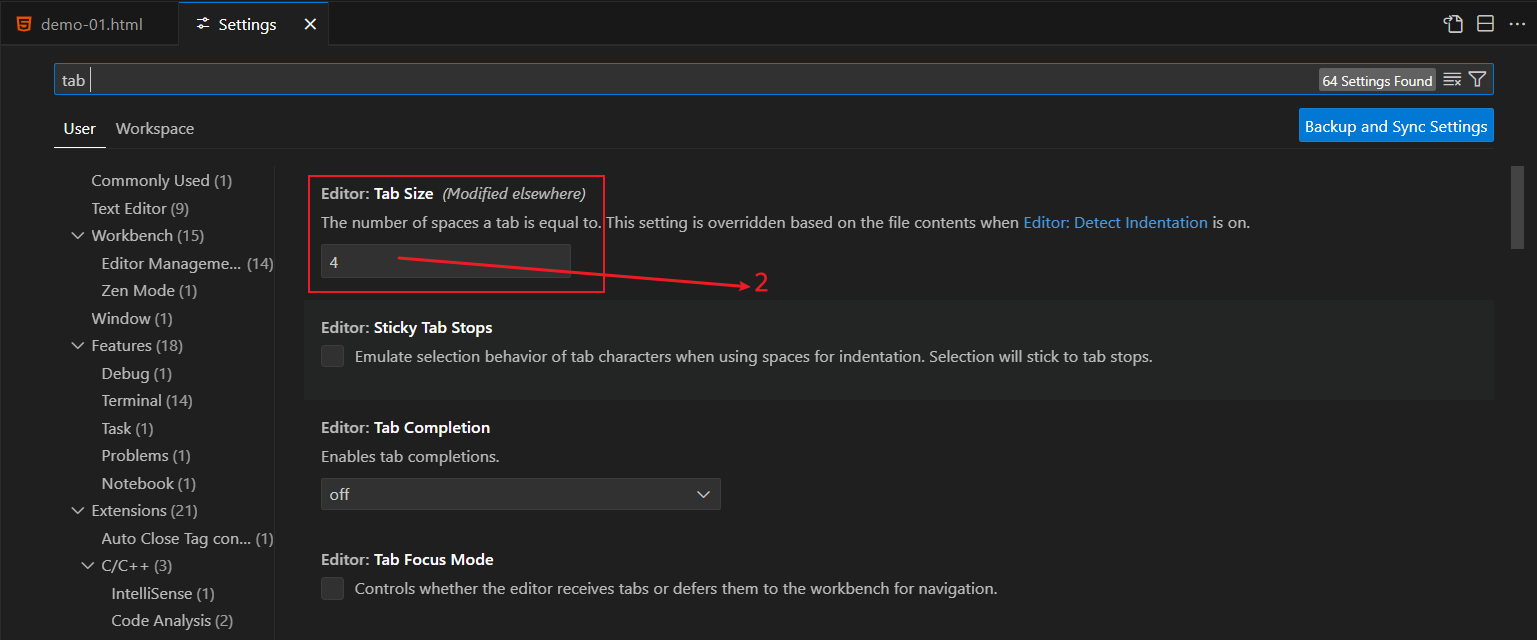Click the Editor: Tab Focus Mode heading

click(x=407, y=560)
